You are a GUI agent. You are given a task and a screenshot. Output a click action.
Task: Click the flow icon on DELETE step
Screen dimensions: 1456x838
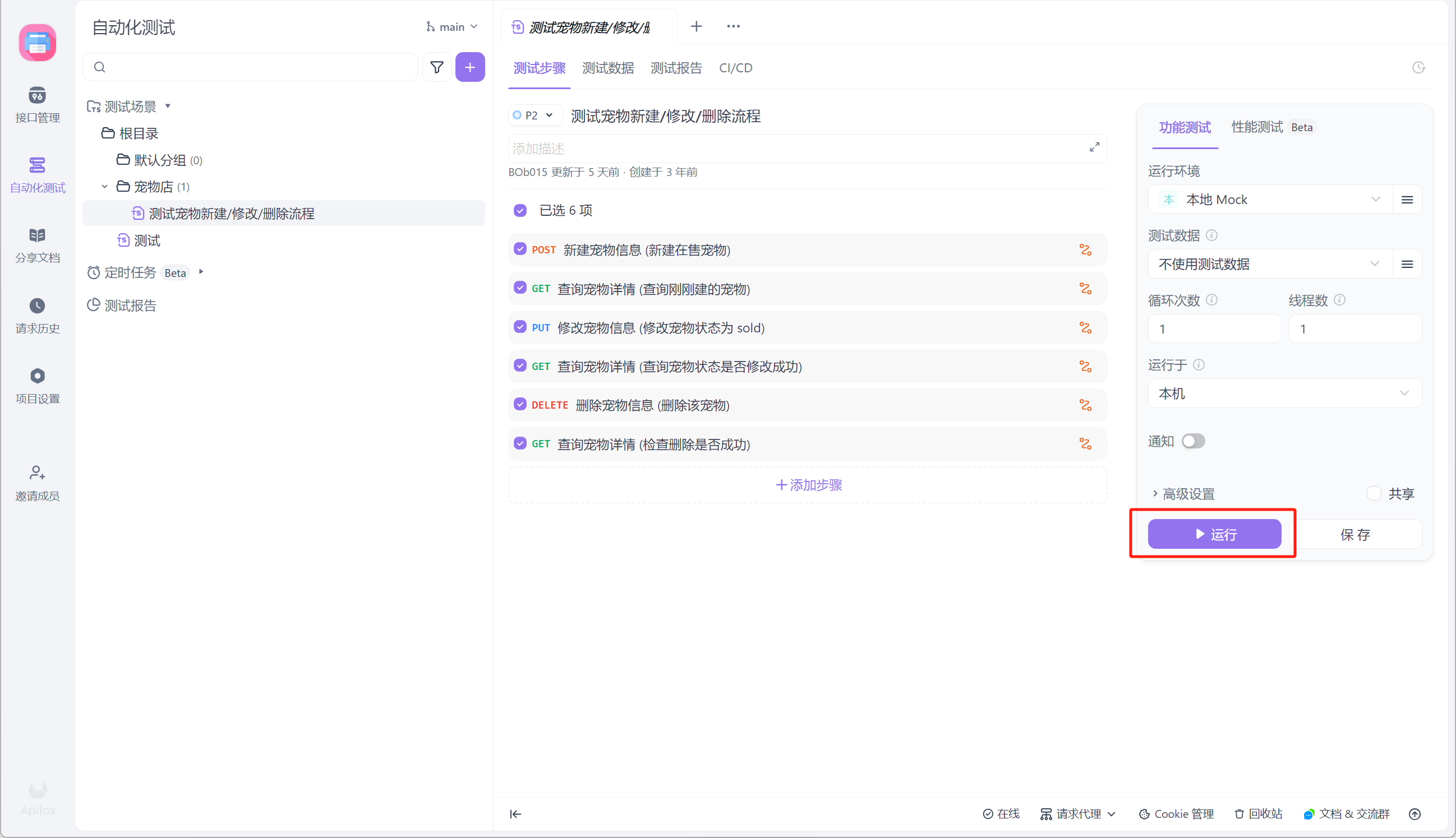(1085, 405)
